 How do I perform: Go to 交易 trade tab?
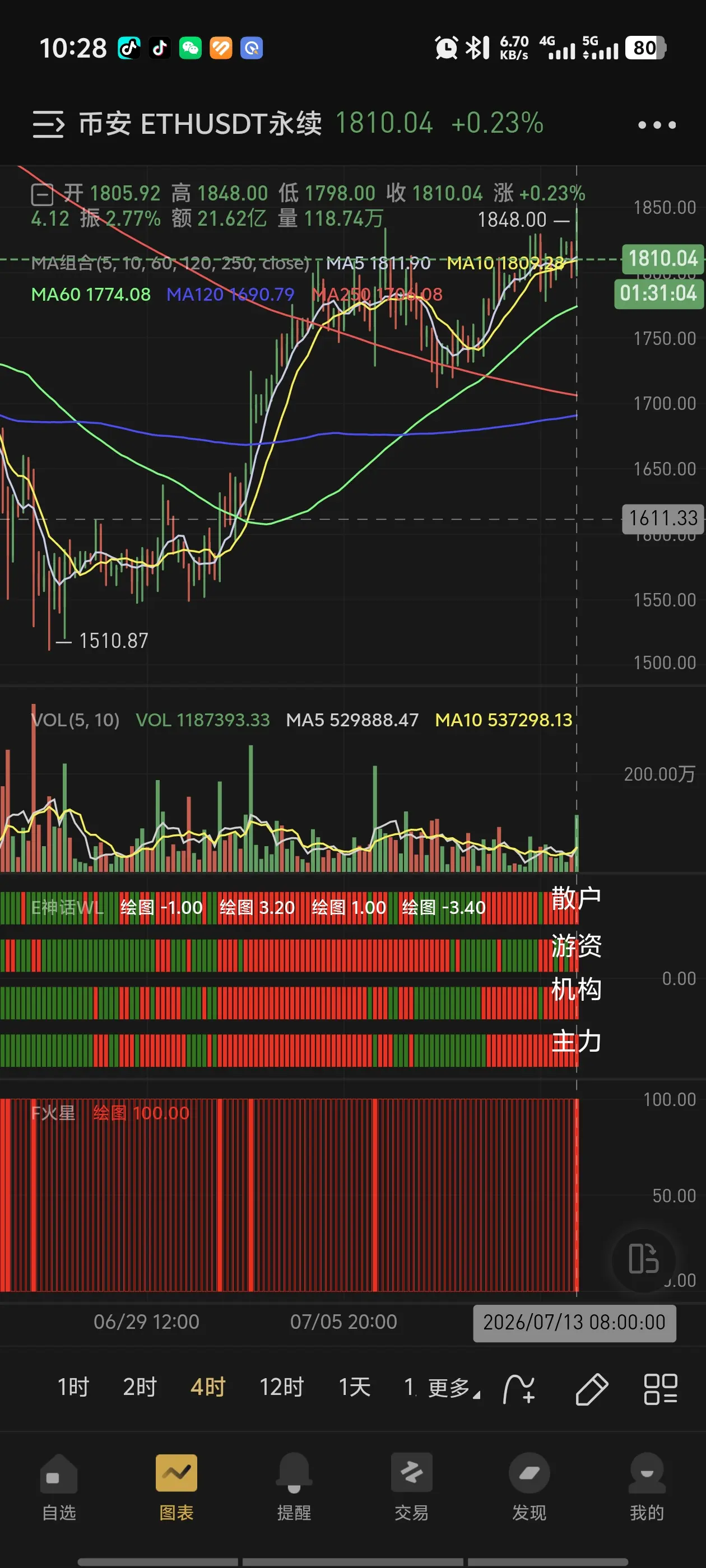pos(412,1487)
